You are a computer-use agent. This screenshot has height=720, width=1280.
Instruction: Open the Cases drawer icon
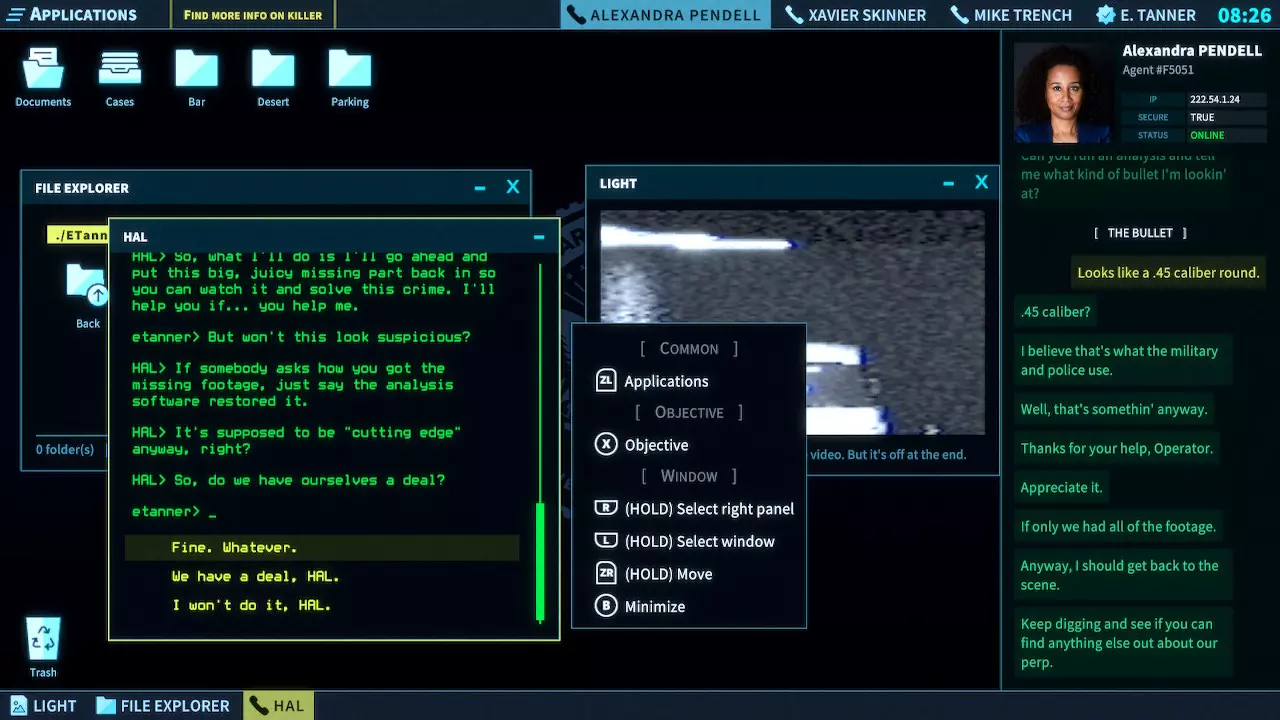[x=120, y=70]
